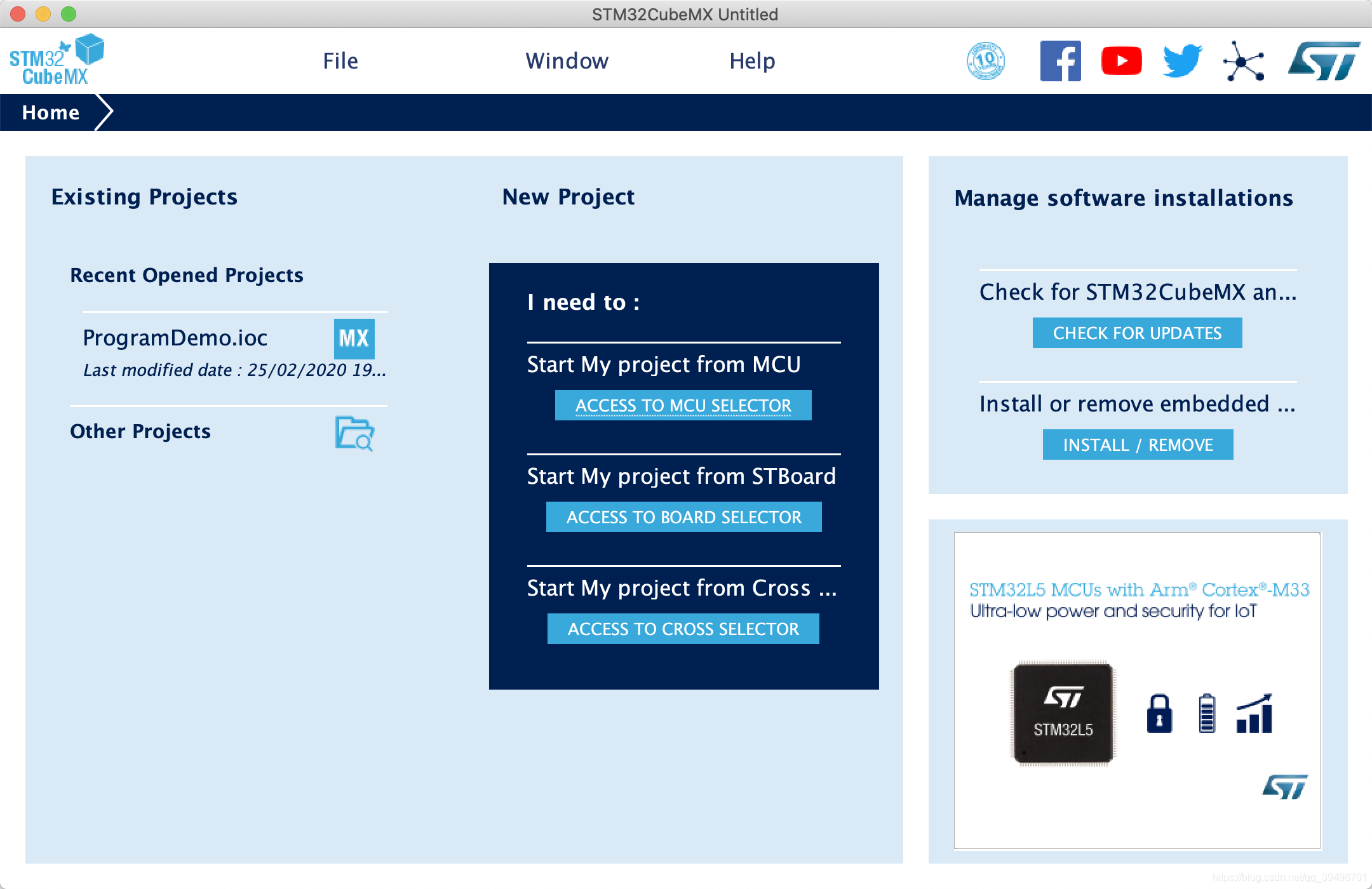Select the Home breadcrumb tab
The height and width of the screenshot is (889, 1372).
point(51,112)
